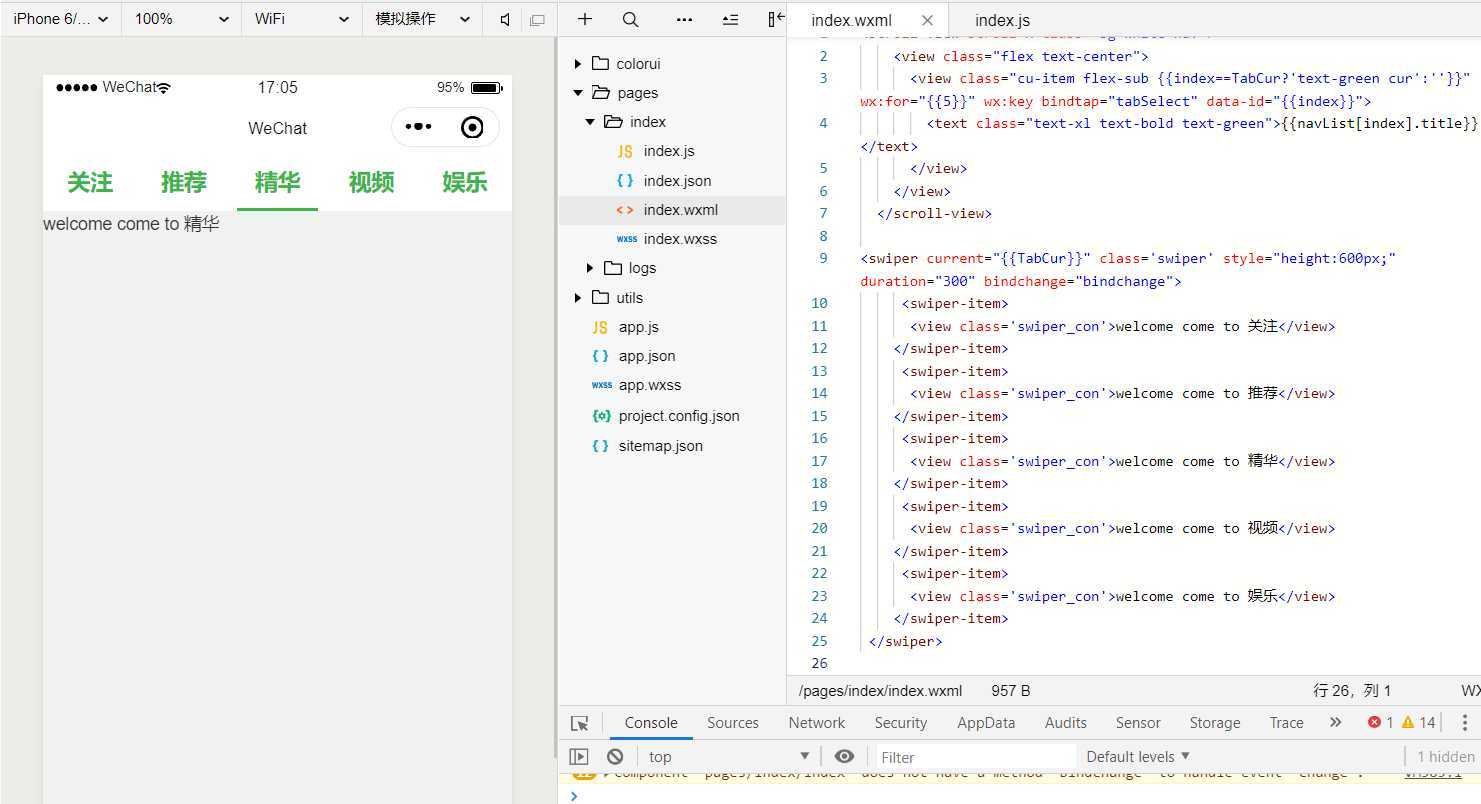The width and height of the screenshot is (1481, 804).
Task: Toggle the live expression eye icon
Action: [x=844, y=756]
